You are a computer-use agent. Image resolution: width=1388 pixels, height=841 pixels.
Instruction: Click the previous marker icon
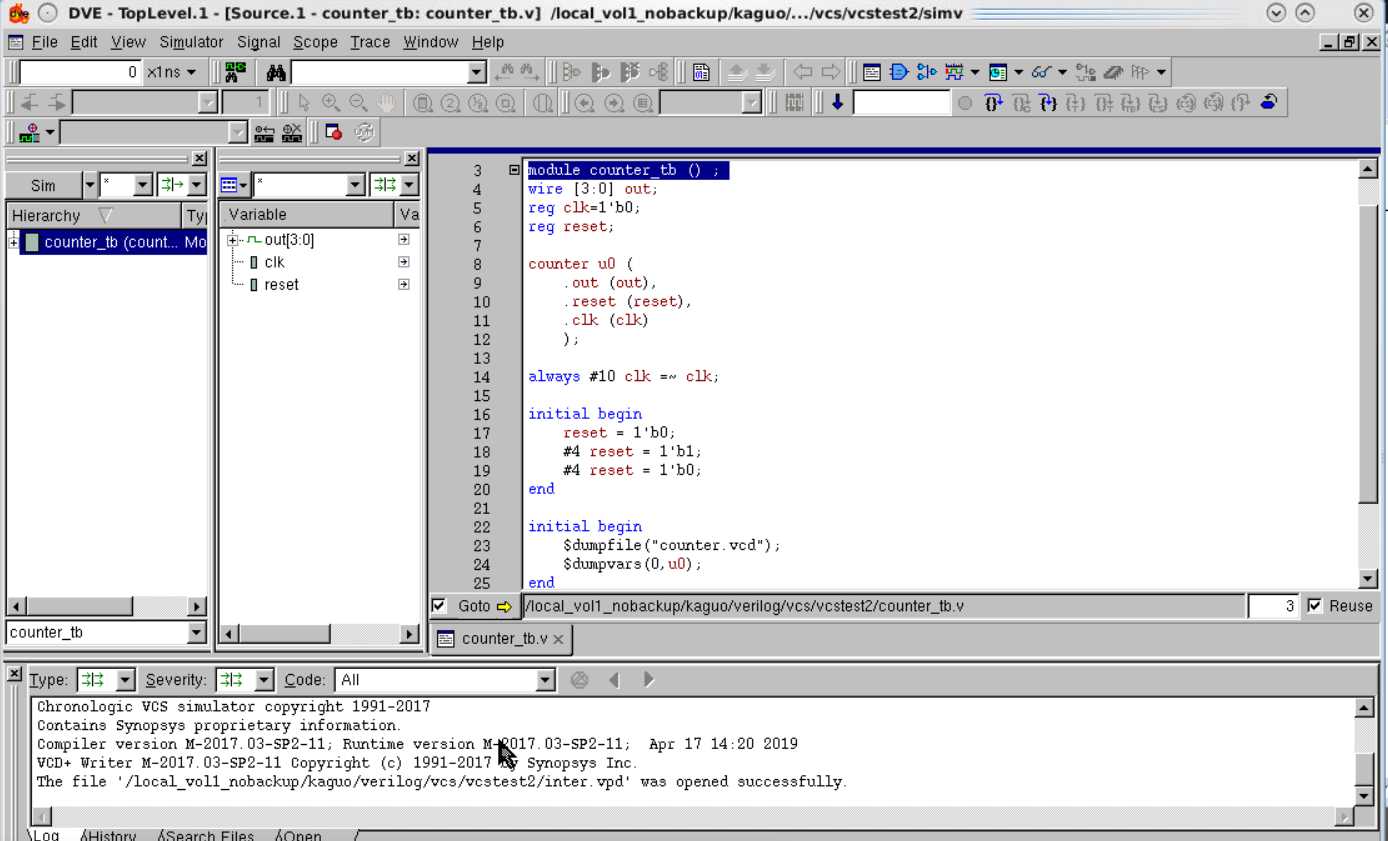[264, 132]
